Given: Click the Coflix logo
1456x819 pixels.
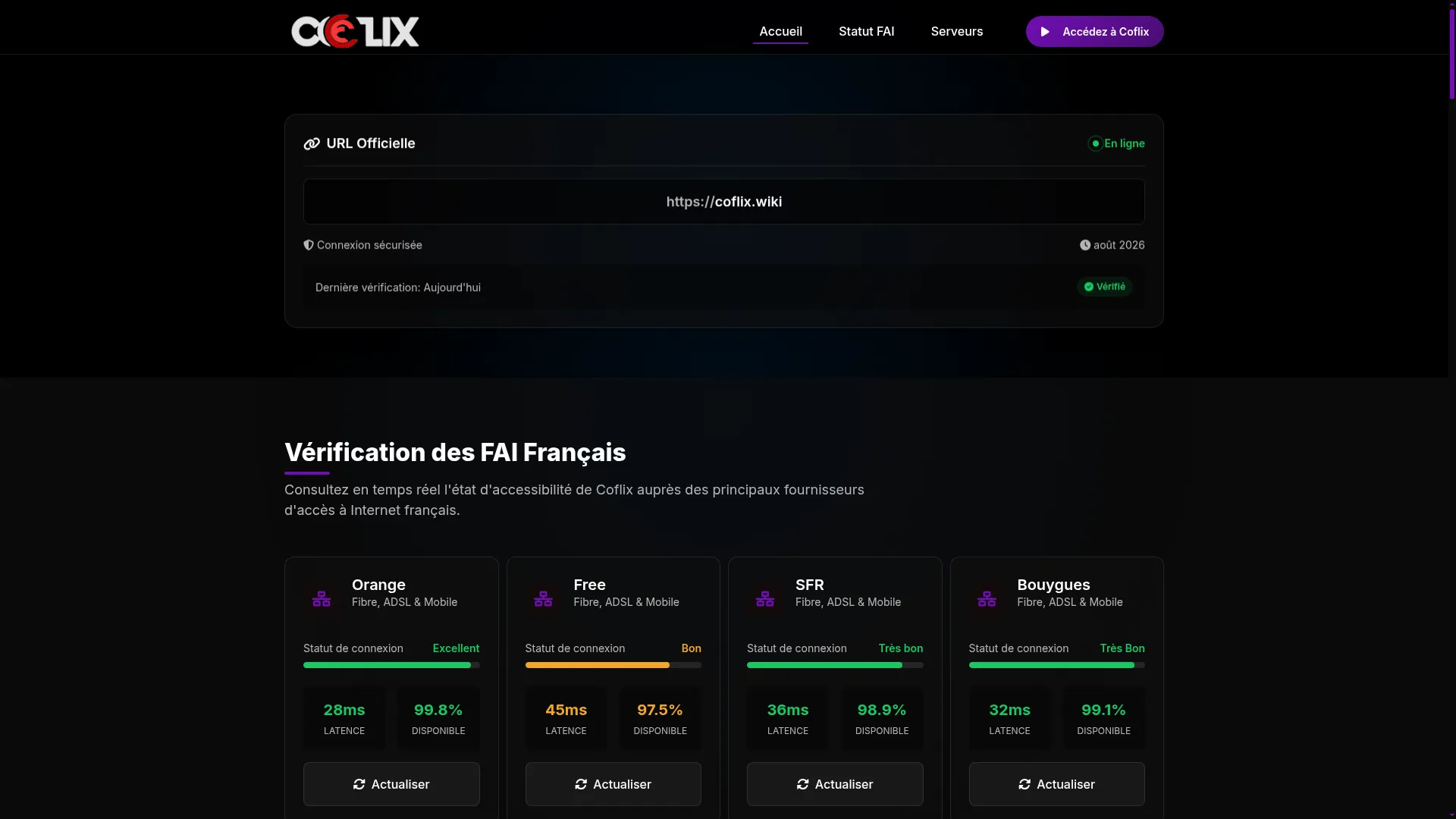Looking at the screenshot, I should tap(355, 31).
